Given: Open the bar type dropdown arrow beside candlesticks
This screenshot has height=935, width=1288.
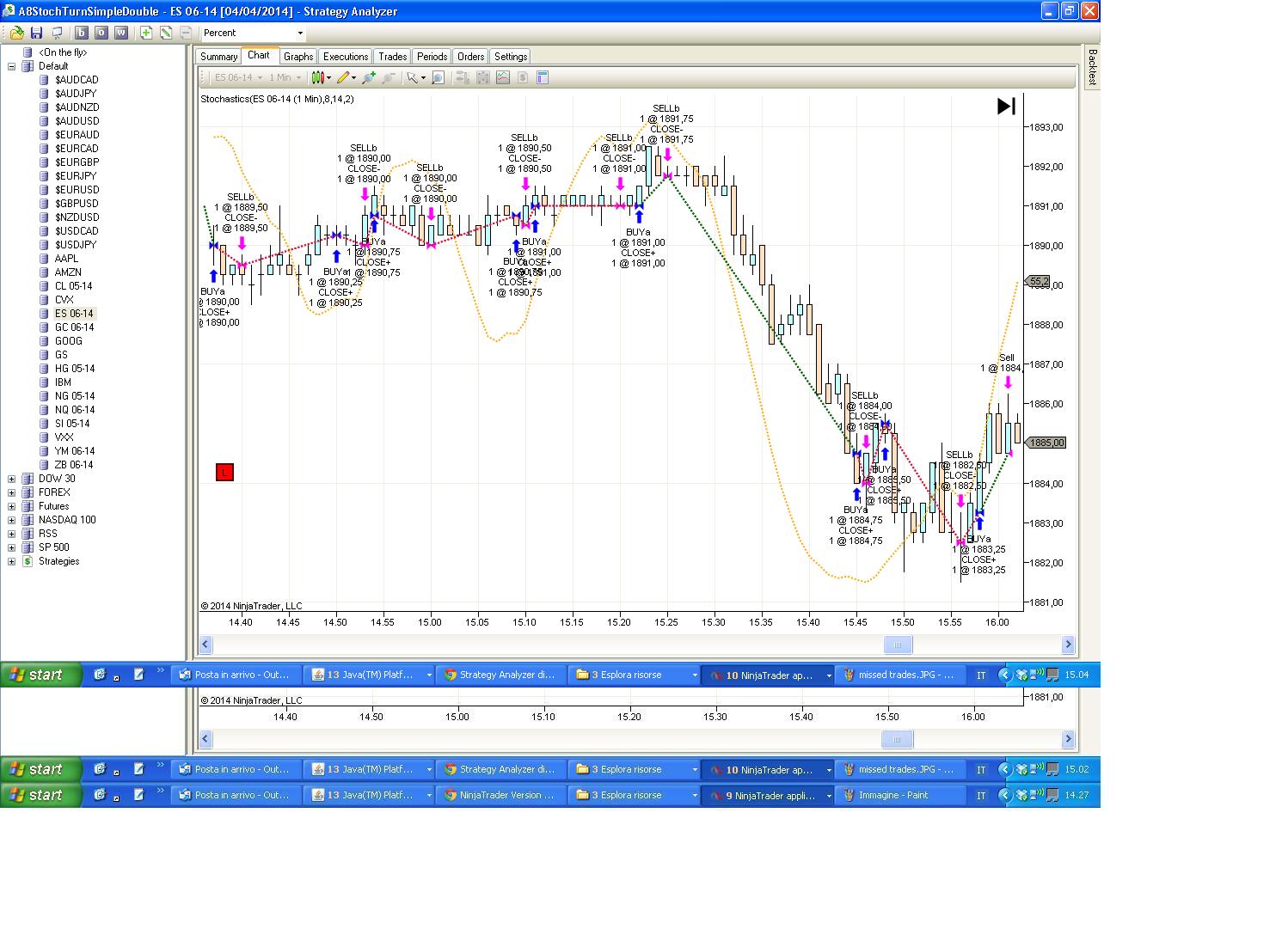Looking at the screenshot, I should [328, 78].
